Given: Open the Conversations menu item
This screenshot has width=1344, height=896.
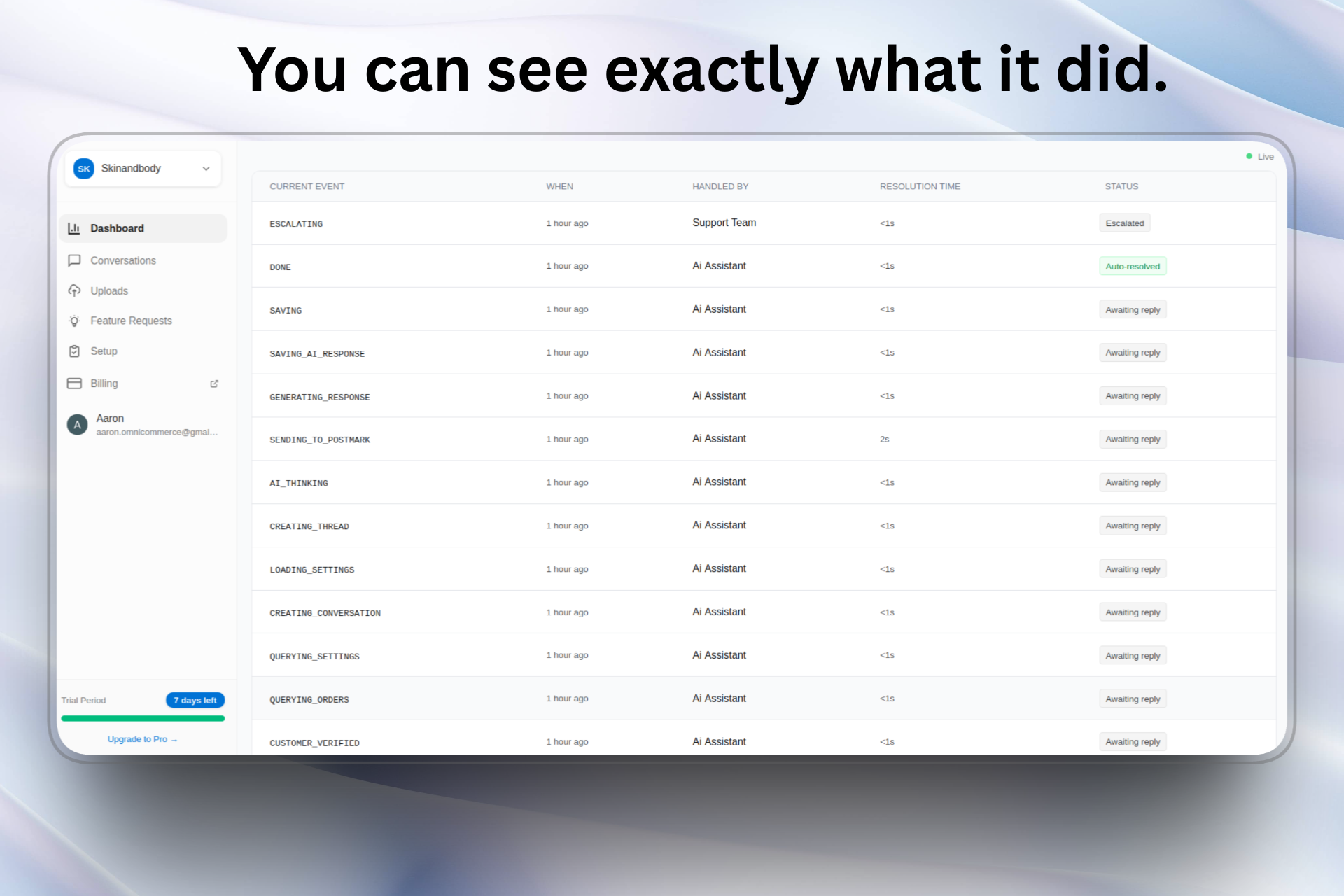Looking at the screenshot, I should pyautogui.click(x=123, y=260).
